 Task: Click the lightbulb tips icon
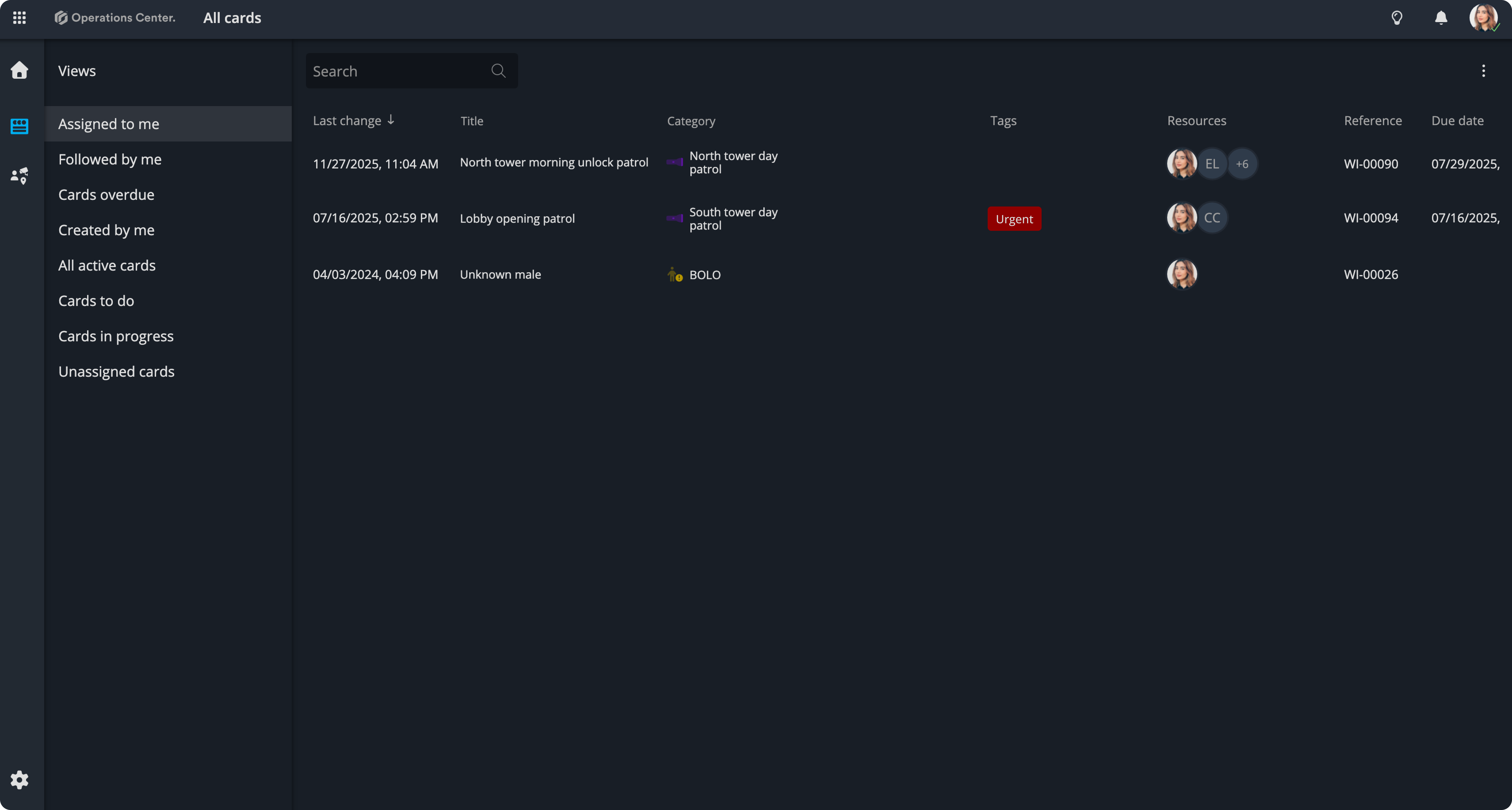click(1397, 18)
